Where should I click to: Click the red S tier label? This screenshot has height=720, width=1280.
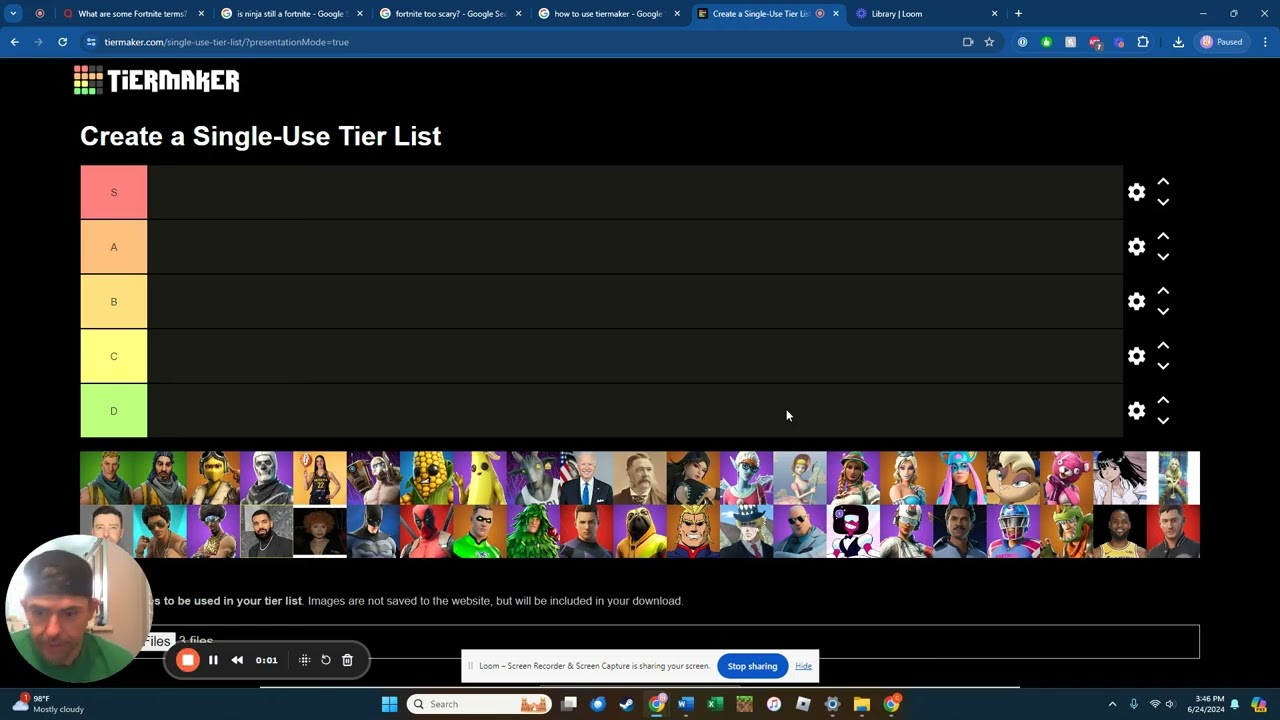point(113,192)
